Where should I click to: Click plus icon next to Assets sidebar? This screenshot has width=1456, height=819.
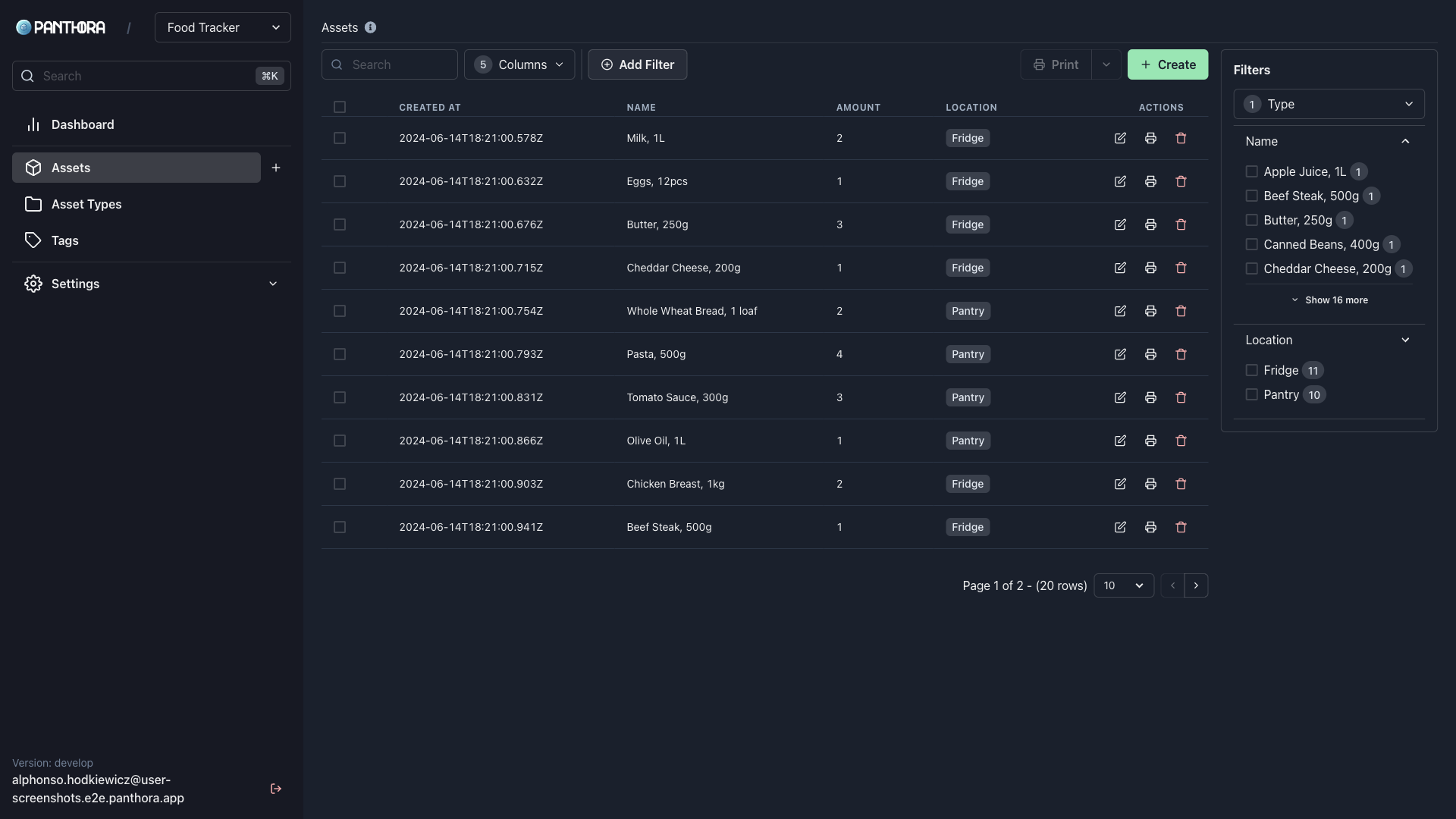tap(276, 168)
